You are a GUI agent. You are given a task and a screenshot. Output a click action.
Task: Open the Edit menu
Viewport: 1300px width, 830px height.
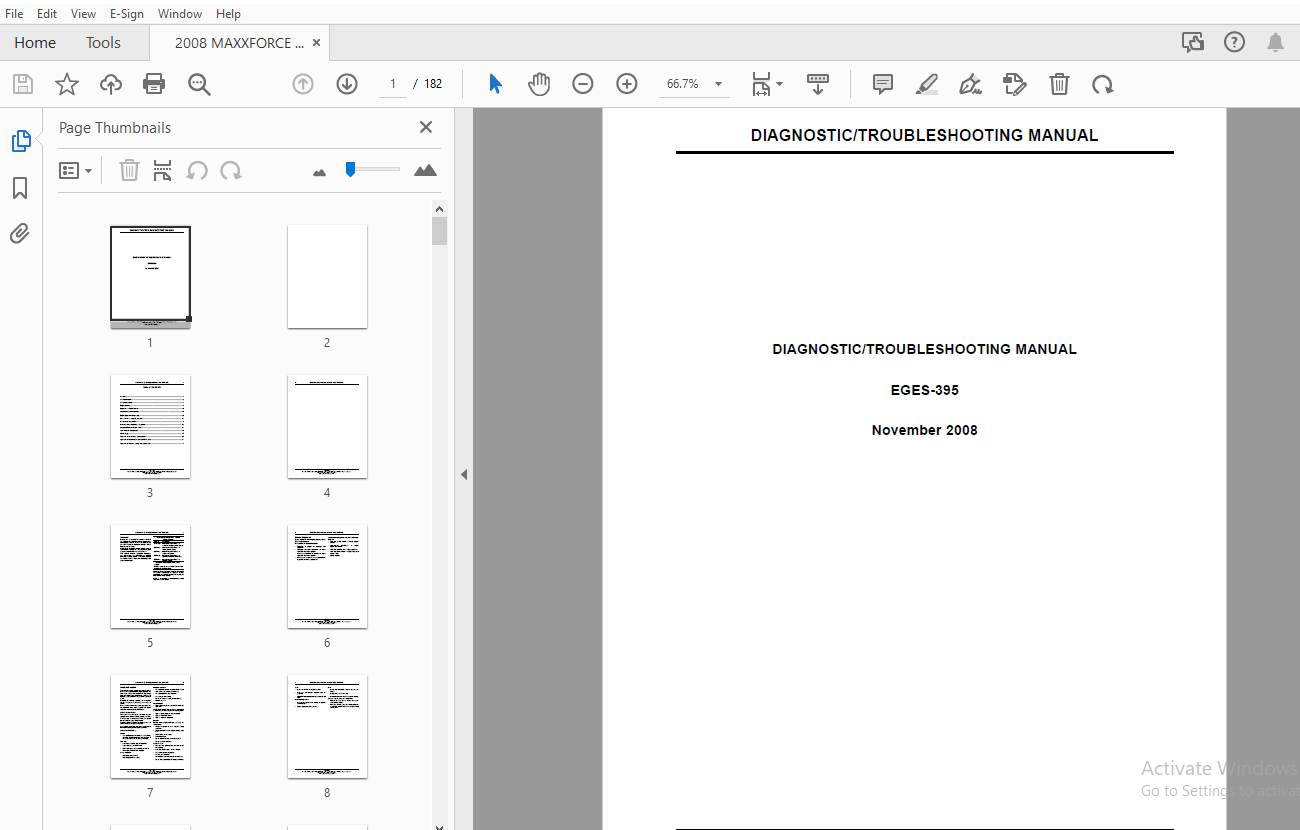click(x=47, y=13)
